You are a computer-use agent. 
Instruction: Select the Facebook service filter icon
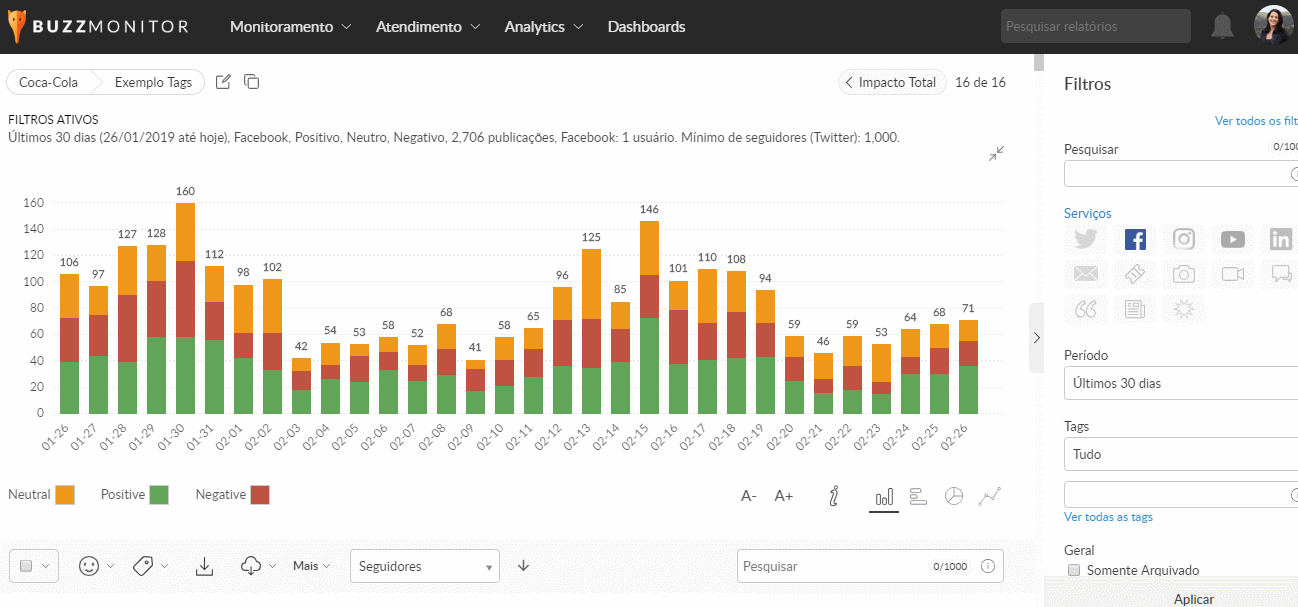tap(1135, 239)
